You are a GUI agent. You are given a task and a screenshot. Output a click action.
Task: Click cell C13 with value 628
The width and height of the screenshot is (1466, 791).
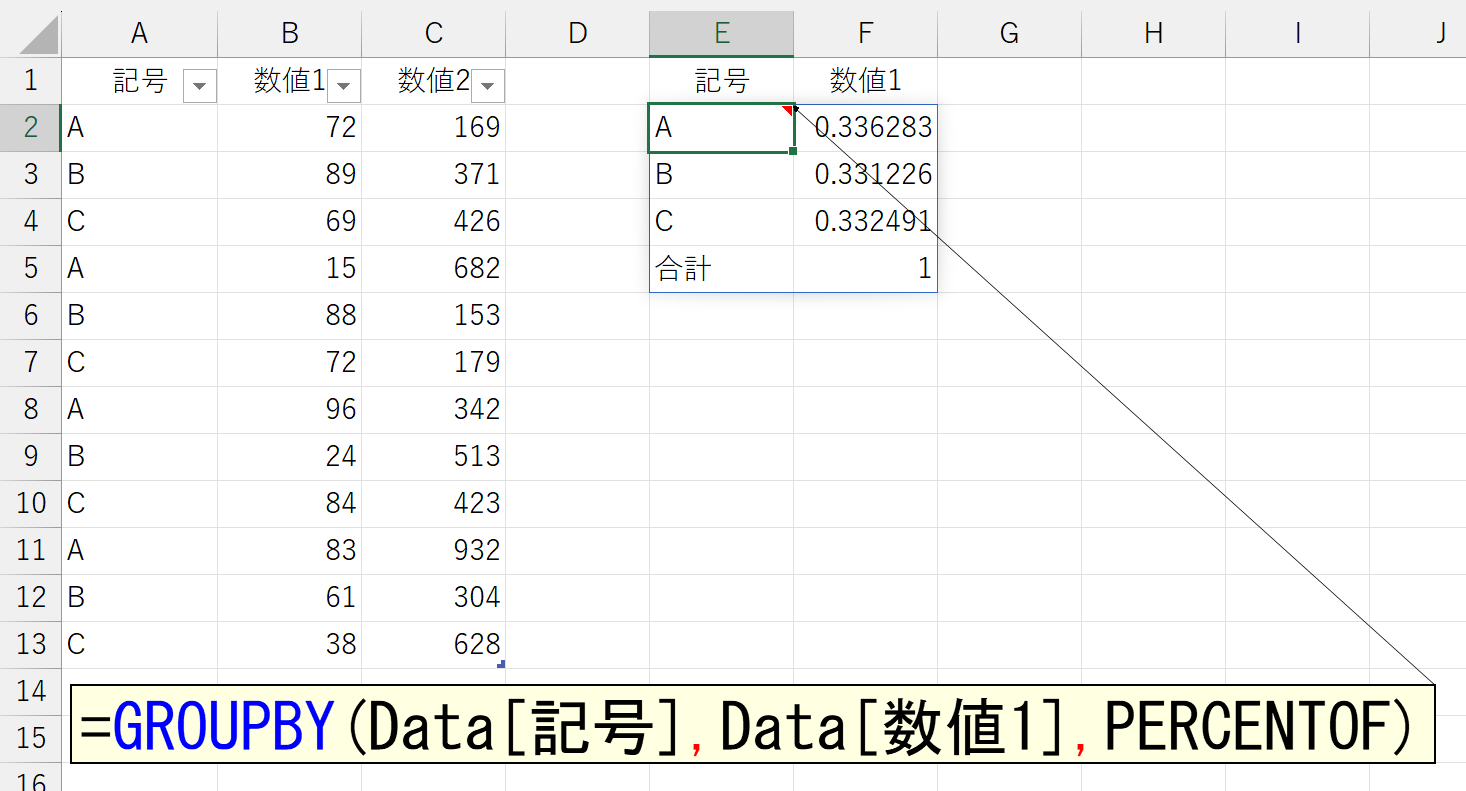(434, 645)
